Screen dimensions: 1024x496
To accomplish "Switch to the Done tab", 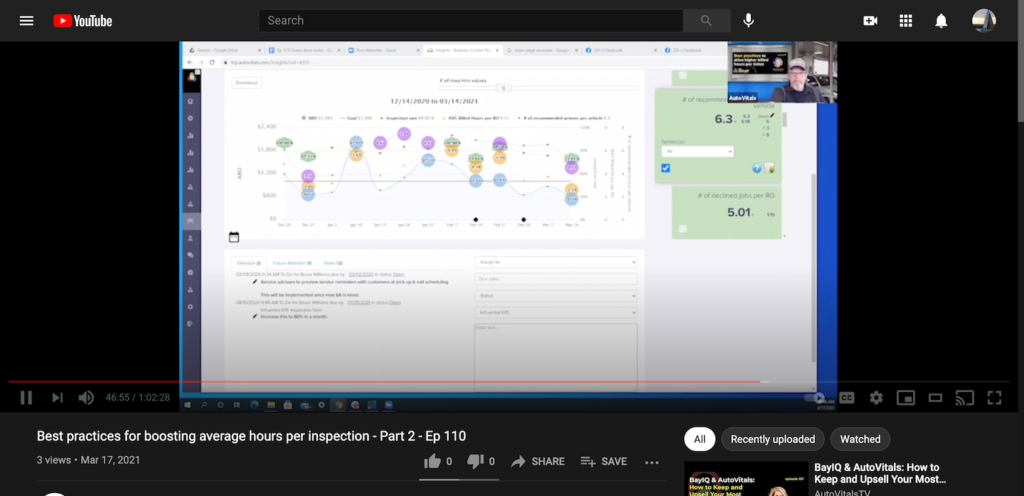I will click(x=333, y=263).
